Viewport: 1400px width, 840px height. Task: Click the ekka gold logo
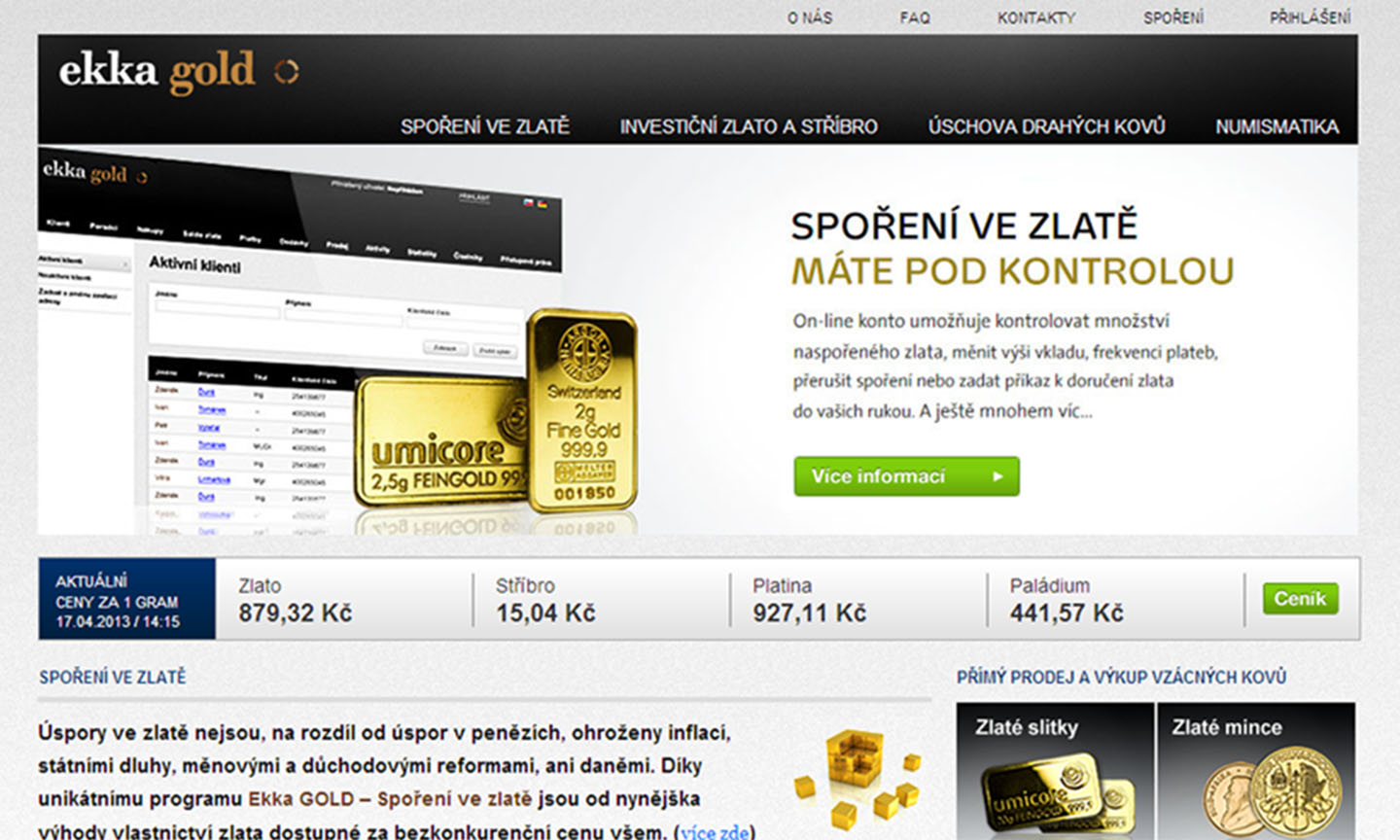coord(178,72)
